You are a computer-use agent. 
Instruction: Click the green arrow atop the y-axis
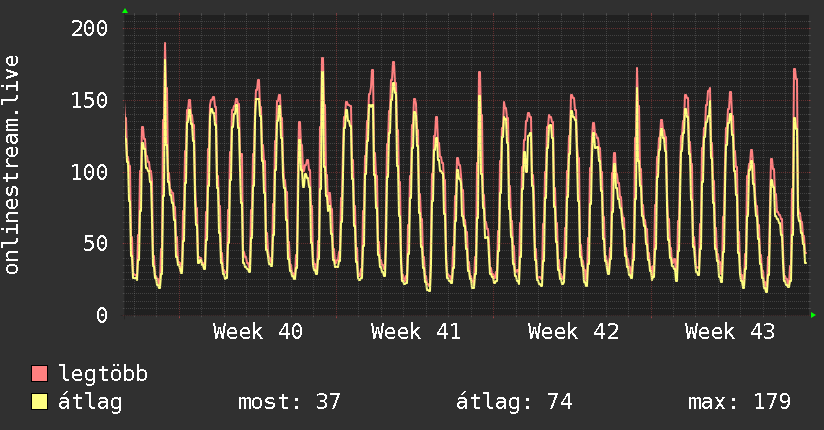coord(125,11)
